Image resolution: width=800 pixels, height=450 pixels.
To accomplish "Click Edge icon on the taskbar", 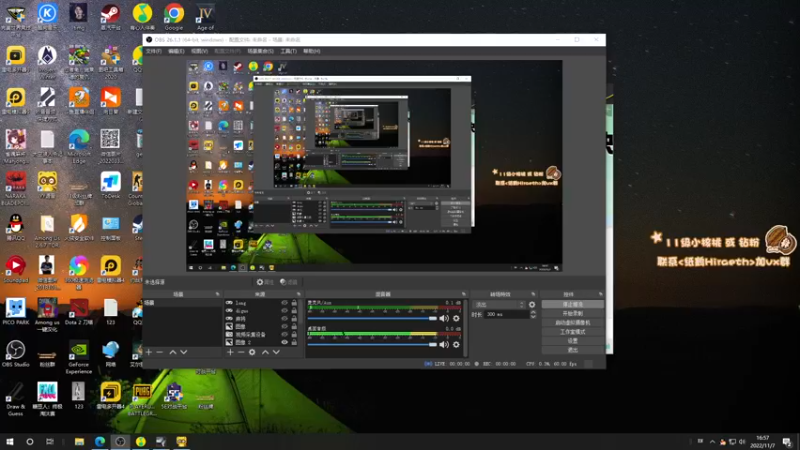I will click(99, 441).
